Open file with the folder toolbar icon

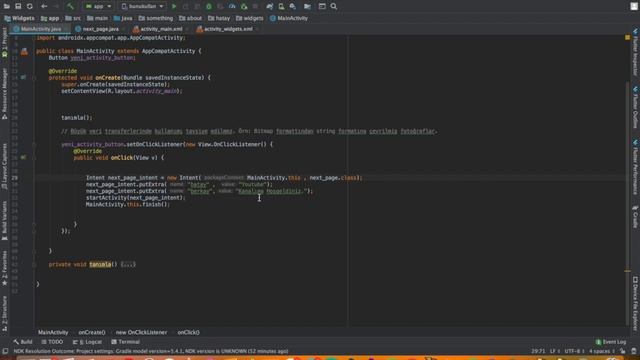point(7,6)
